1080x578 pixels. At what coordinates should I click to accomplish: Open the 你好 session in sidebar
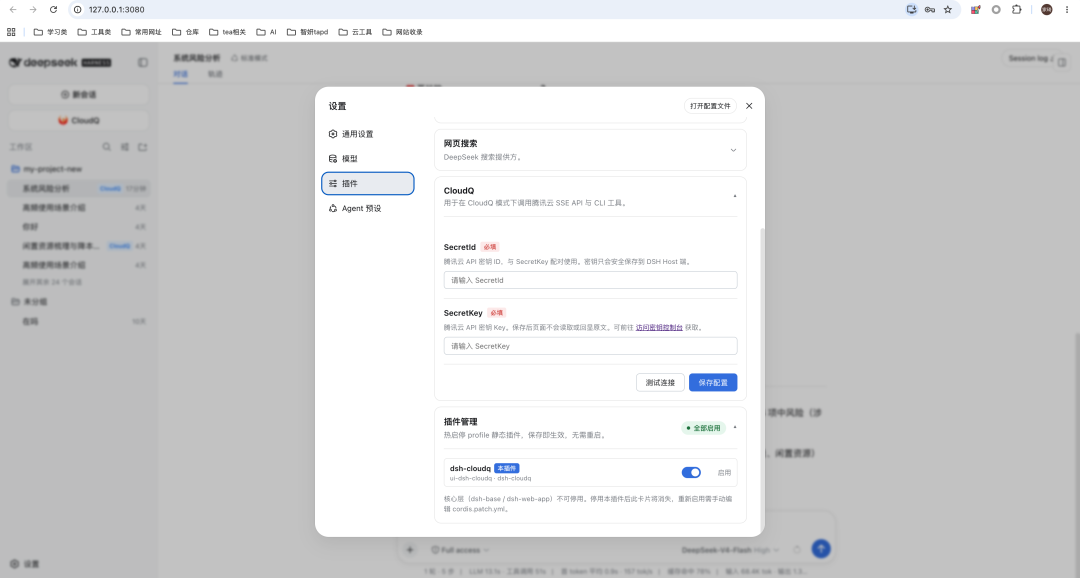click(79, 227)
